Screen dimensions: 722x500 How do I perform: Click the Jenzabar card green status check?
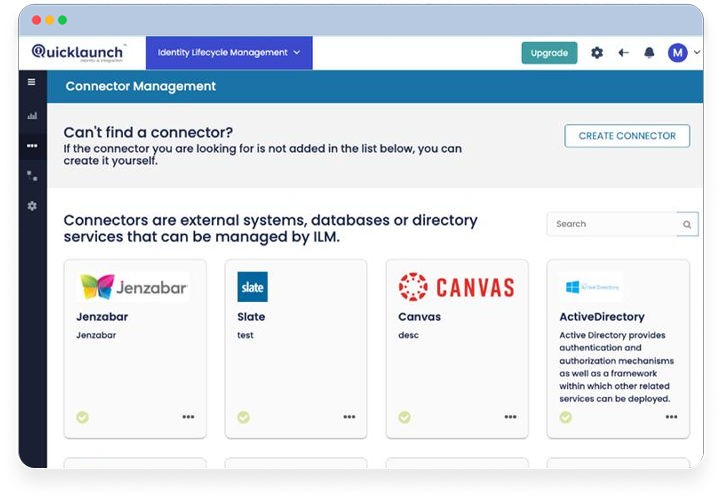[x=82, y=417]
